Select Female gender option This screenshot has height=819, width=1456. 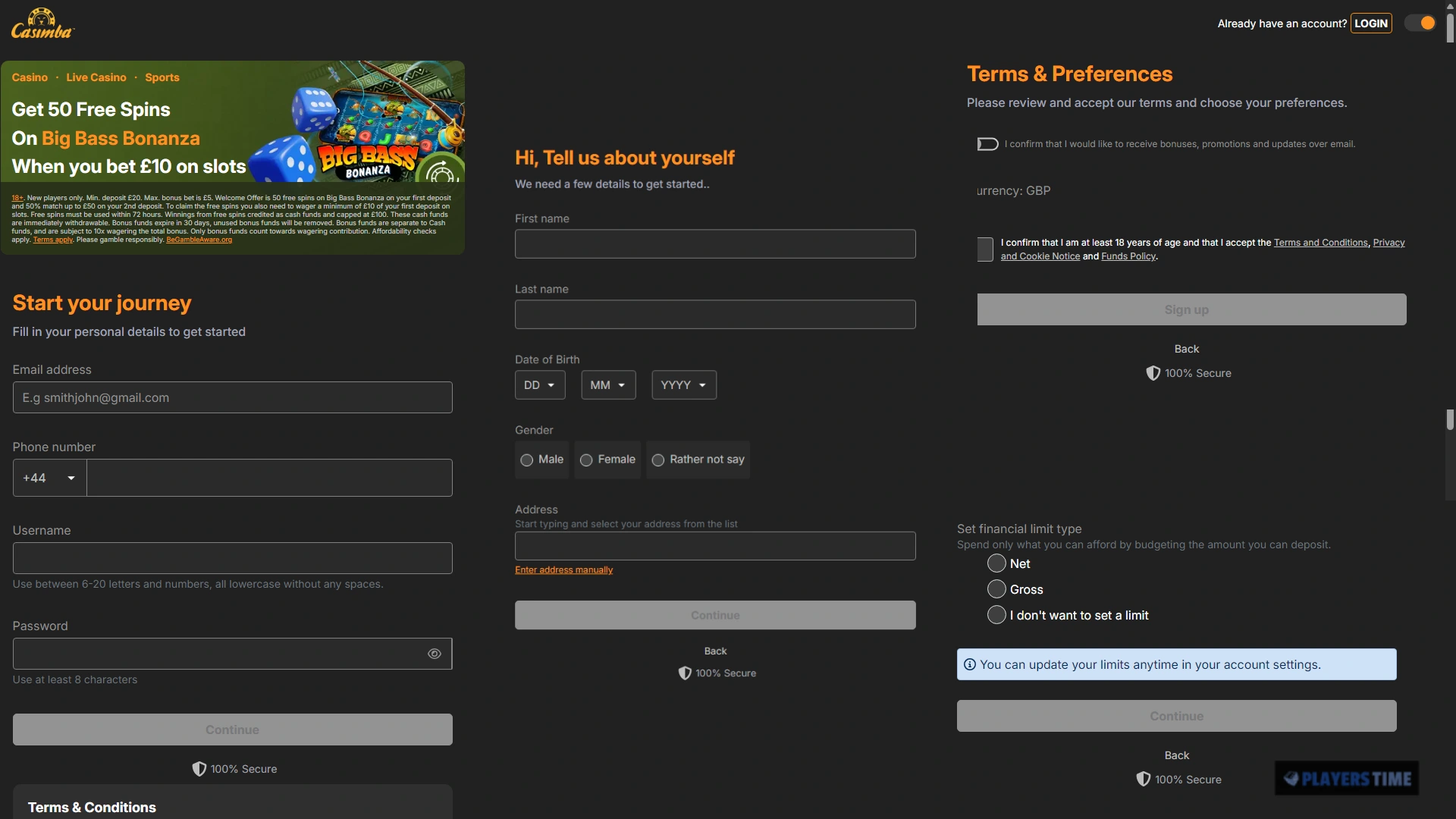[x=607, y=460]
